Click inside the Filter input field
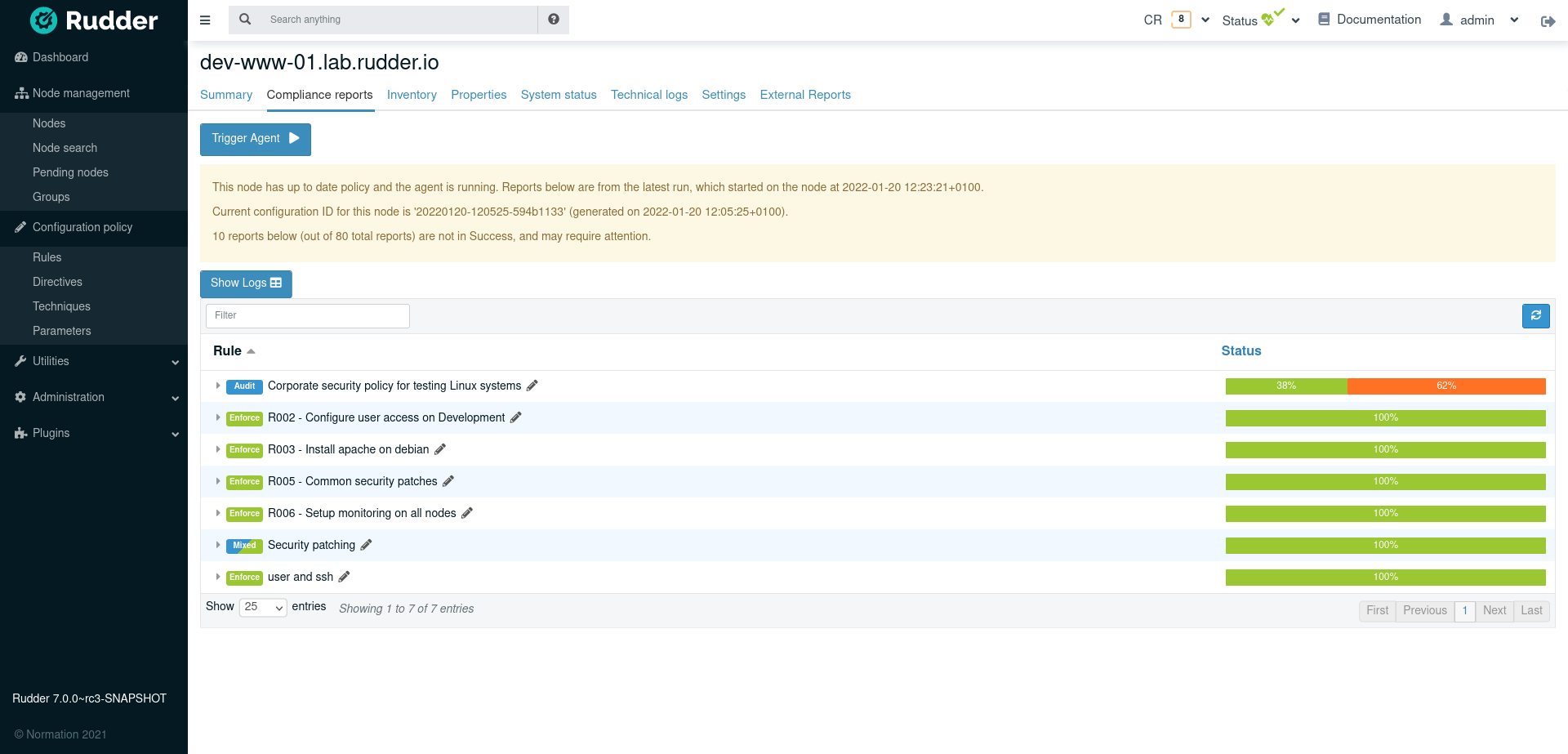The image size is (1568, 754). pyautogui.click(x=307, y=315)
